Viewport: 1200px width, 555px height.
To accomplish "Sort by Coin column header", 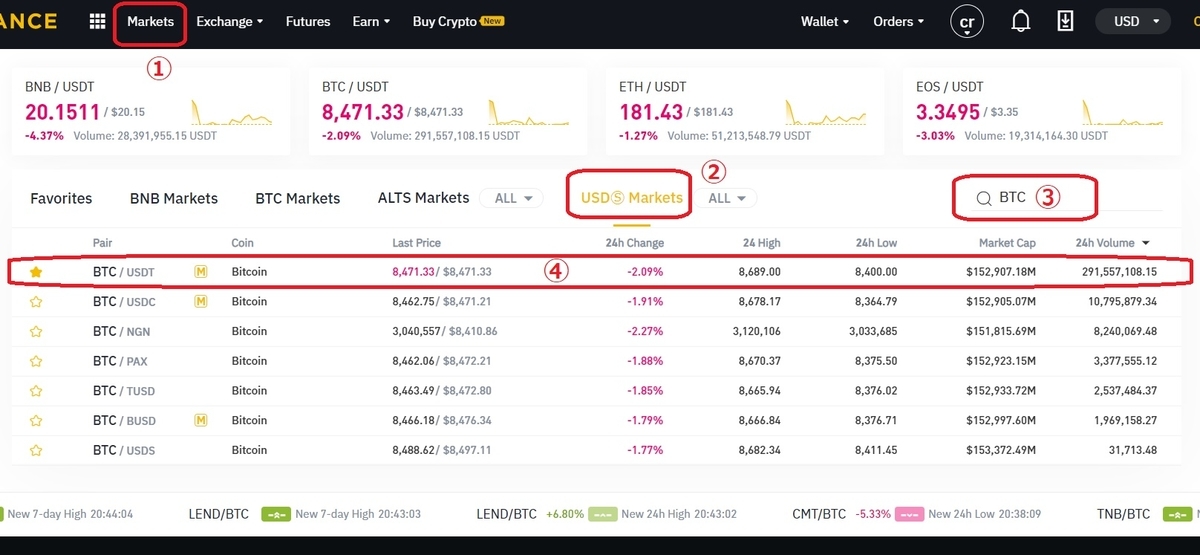I will [x=243, y=243].
